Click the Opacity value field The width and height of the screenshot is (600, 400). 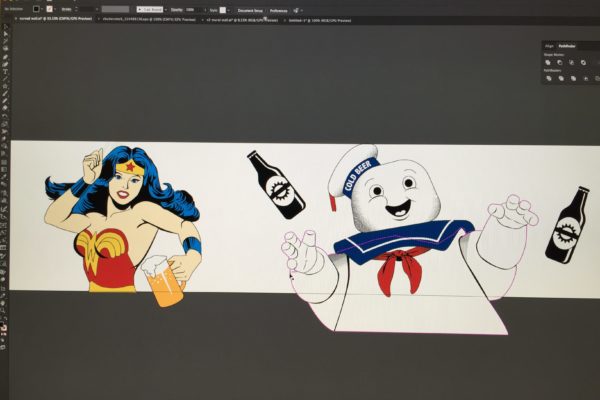click(x=191, y=10)
